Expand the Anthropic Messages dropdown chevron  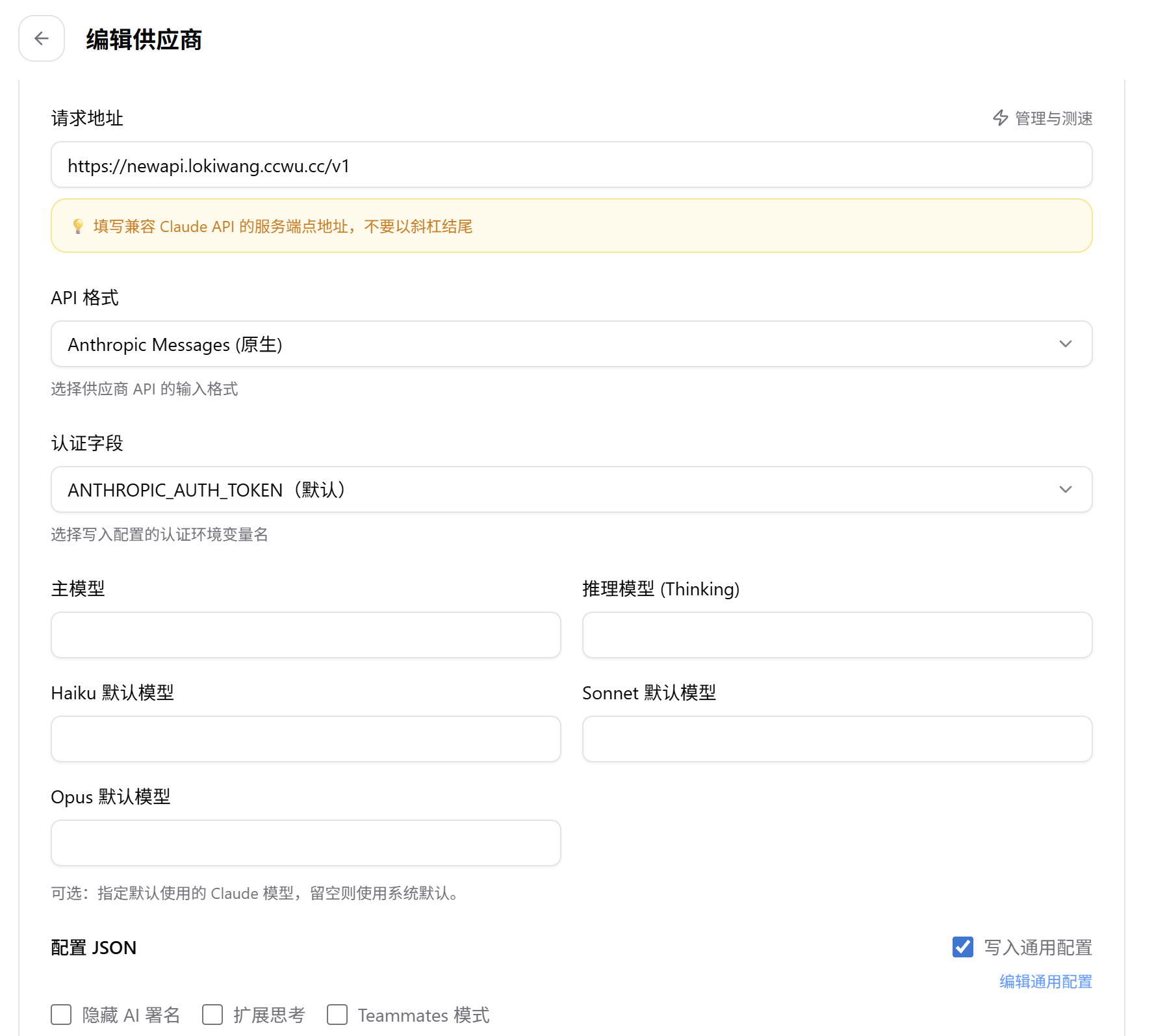tap(1066, 344)
